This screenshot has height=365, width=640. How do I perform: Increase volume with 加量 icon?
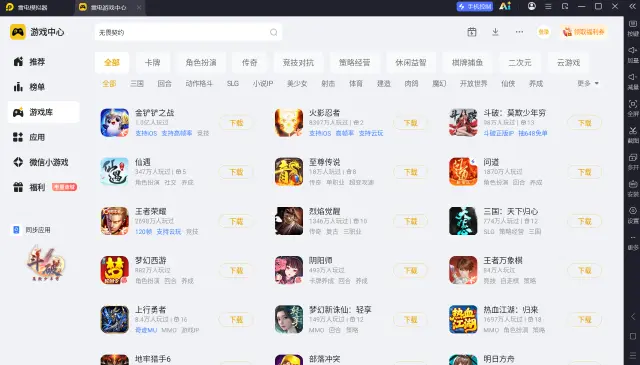coord(633,54)
